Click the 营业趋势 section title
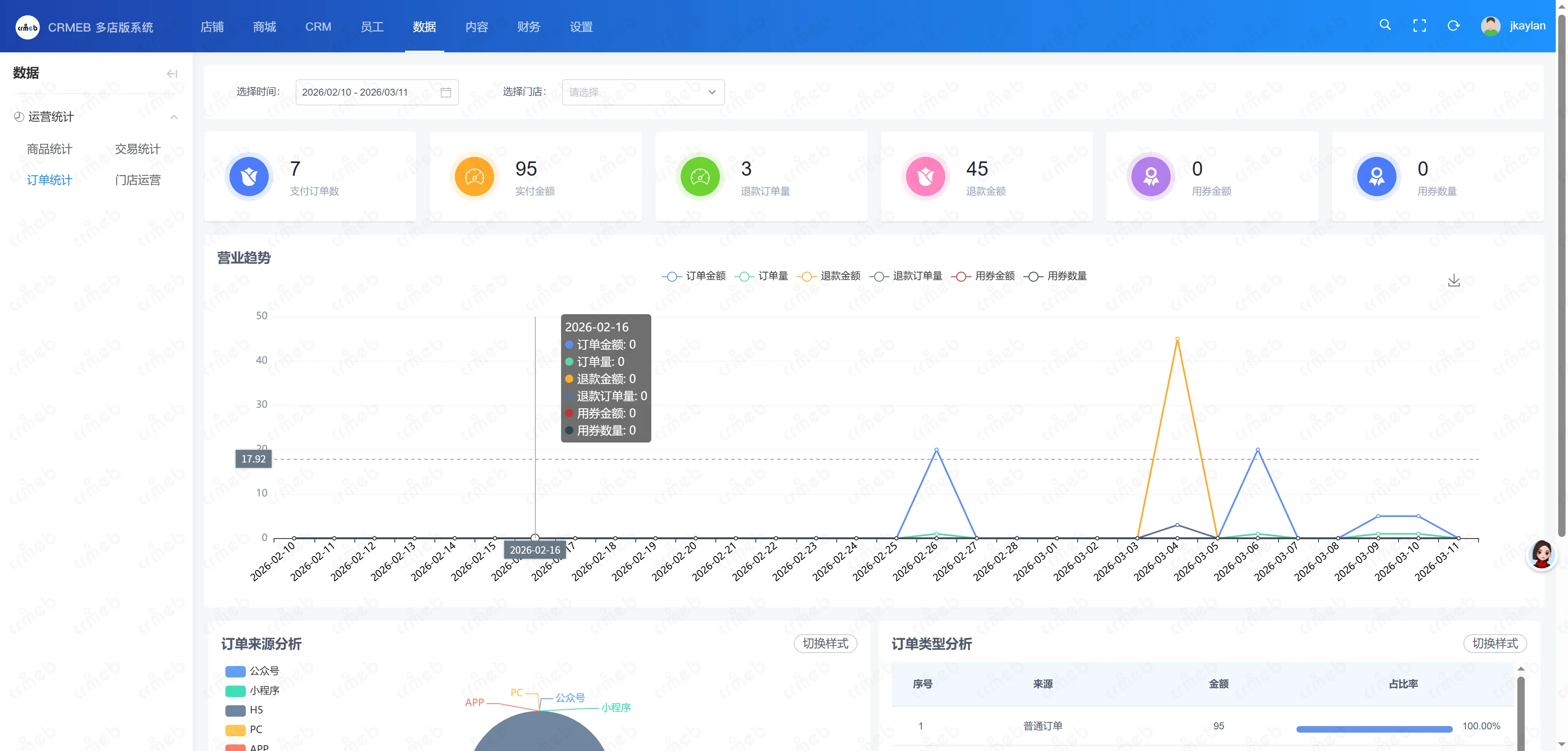 (243, 258)
